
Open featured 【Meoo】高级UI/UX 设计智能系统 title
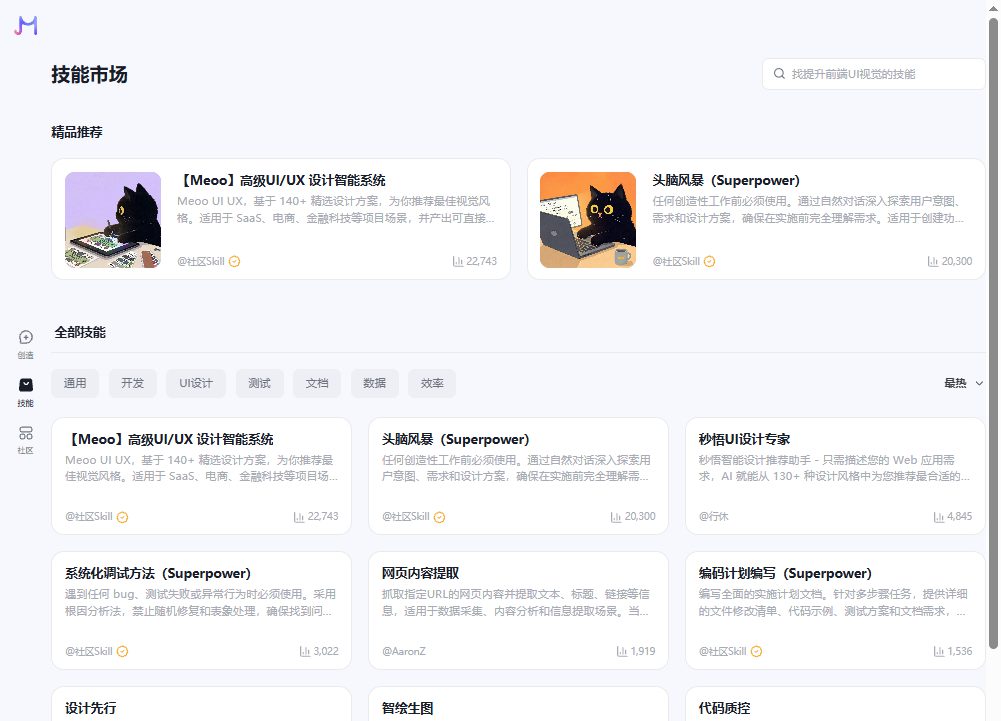point(282,180)
